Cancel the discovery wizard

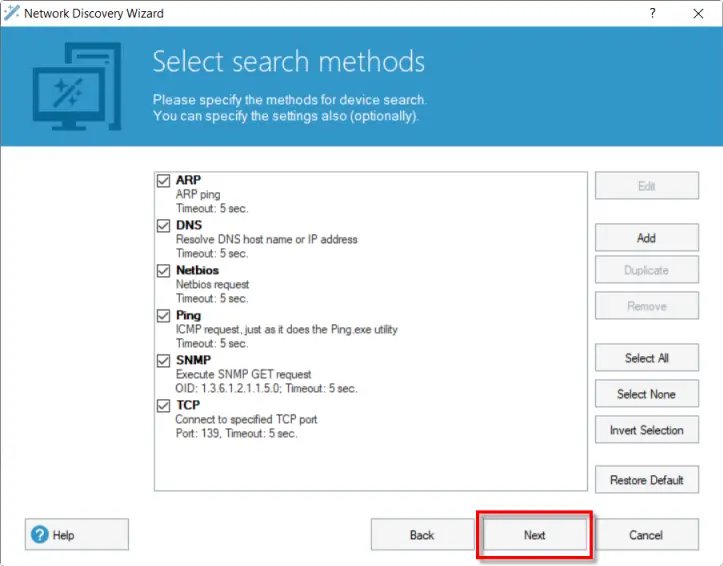646,535
